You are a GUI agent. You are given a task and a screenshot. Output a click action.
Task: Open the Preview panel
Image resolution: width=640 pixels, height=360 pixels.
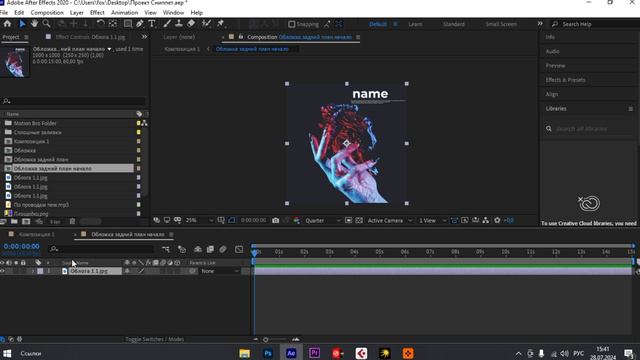click(556, 66)
